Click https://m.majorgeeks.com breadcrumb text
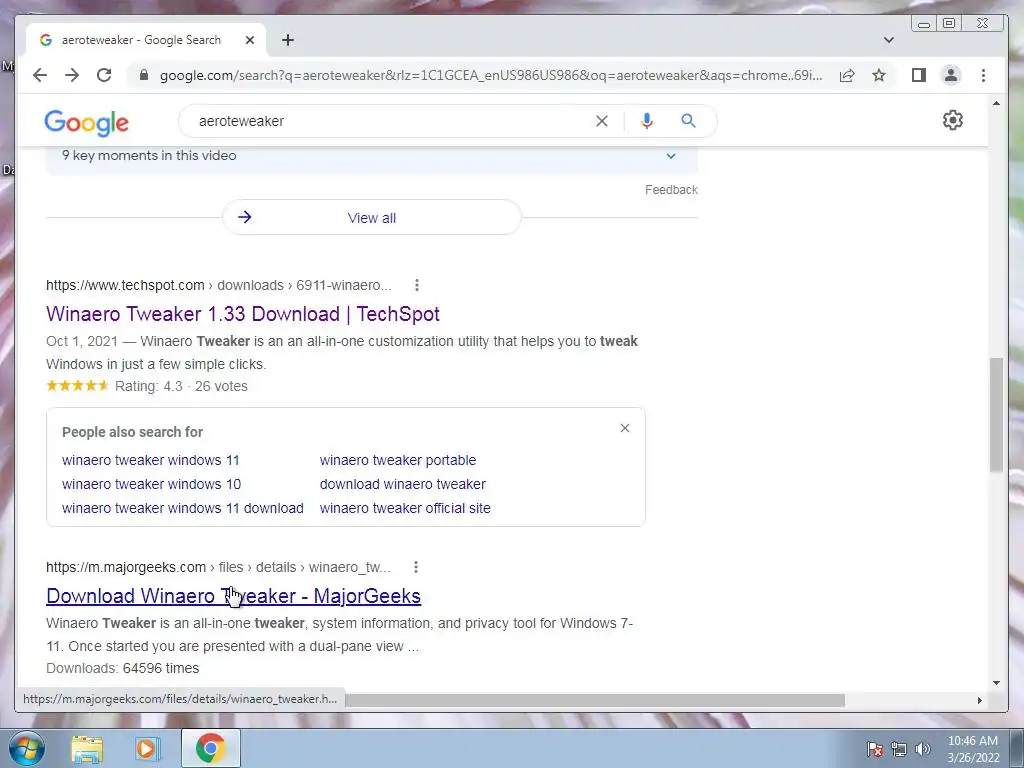 [126, 568]
